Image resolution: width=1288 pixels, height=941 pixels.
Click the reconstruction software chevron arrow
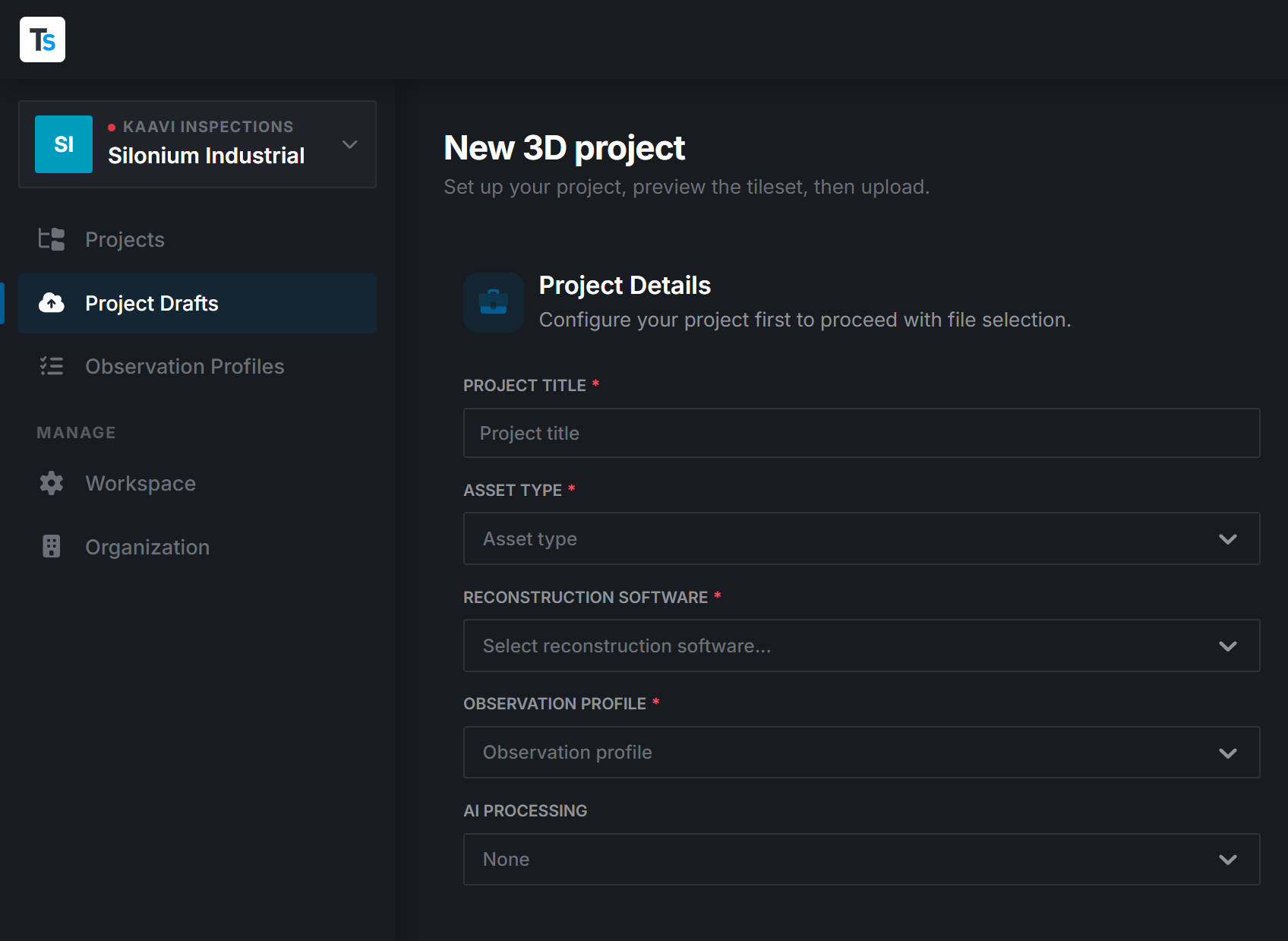click(x=1228, y=646)
